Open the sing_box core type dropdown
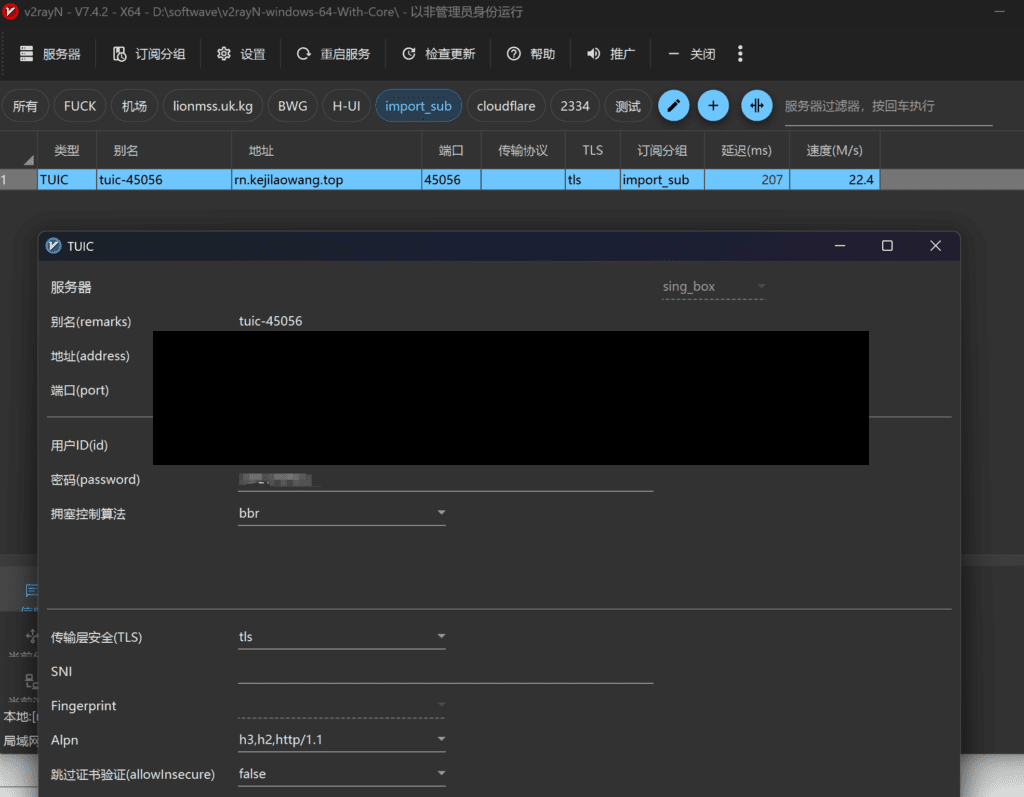 (713, 287)
